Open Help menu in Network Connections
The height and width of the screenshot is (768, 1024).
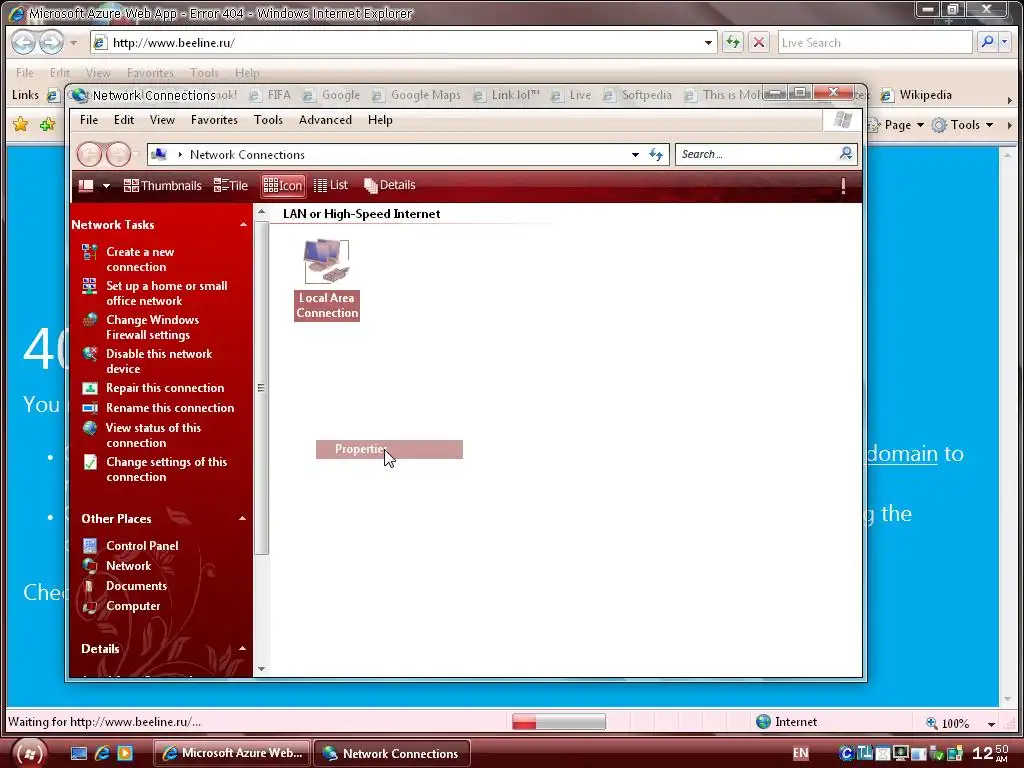380,120
